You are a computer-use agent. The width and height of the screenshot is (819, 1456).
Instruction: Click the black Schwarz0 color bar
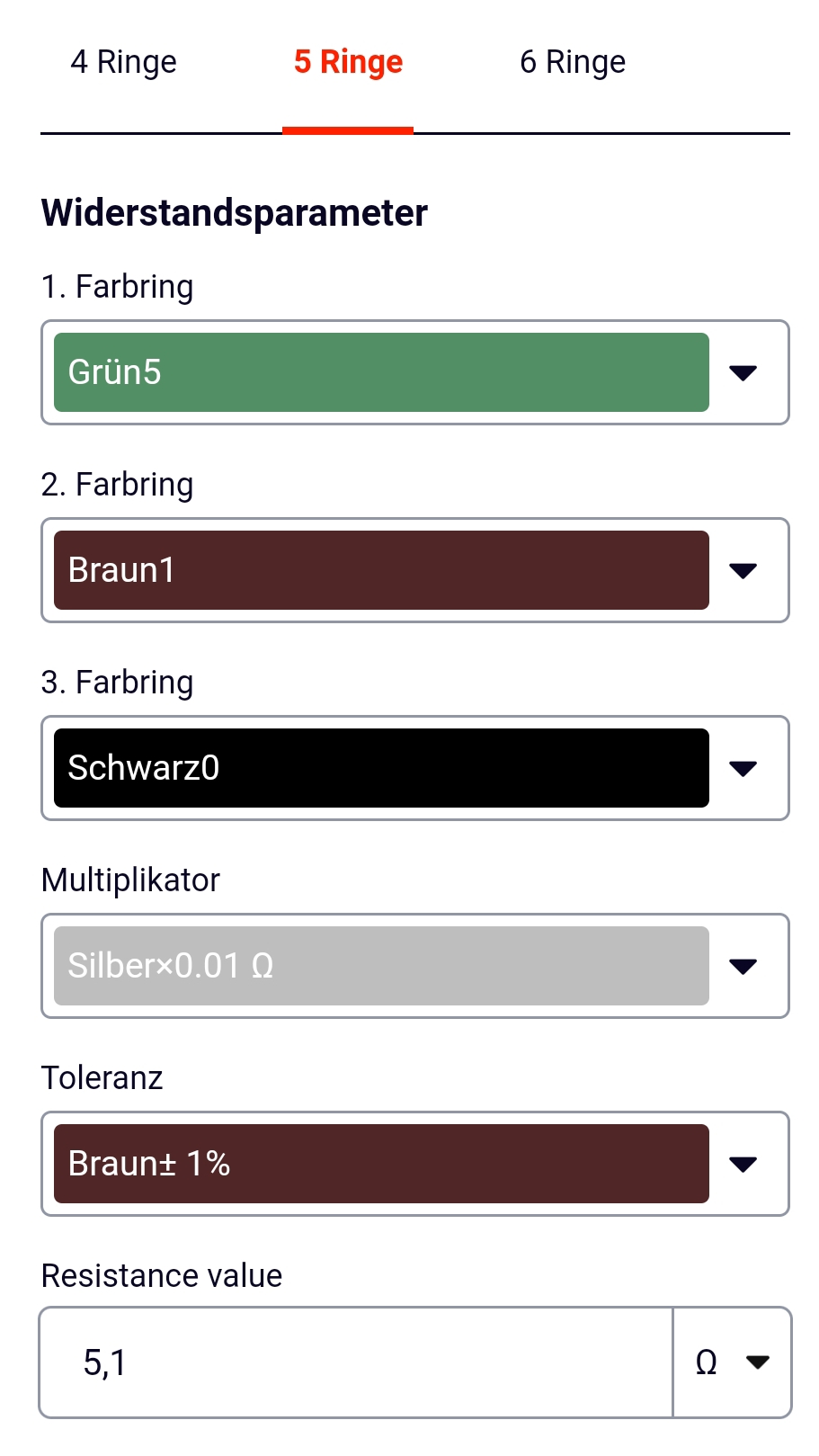coord(381,768)
